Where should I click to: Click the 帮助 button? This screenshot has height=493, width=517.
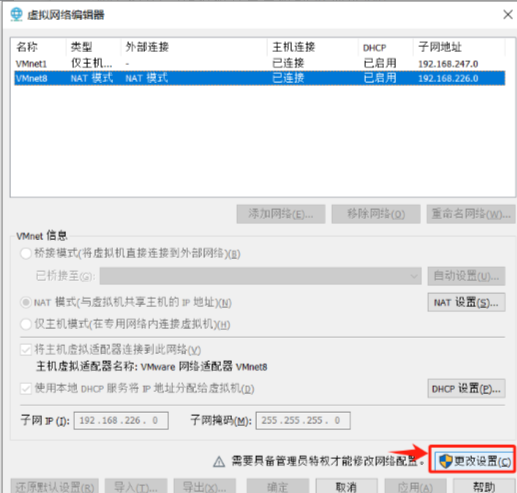tap(484, 486)
